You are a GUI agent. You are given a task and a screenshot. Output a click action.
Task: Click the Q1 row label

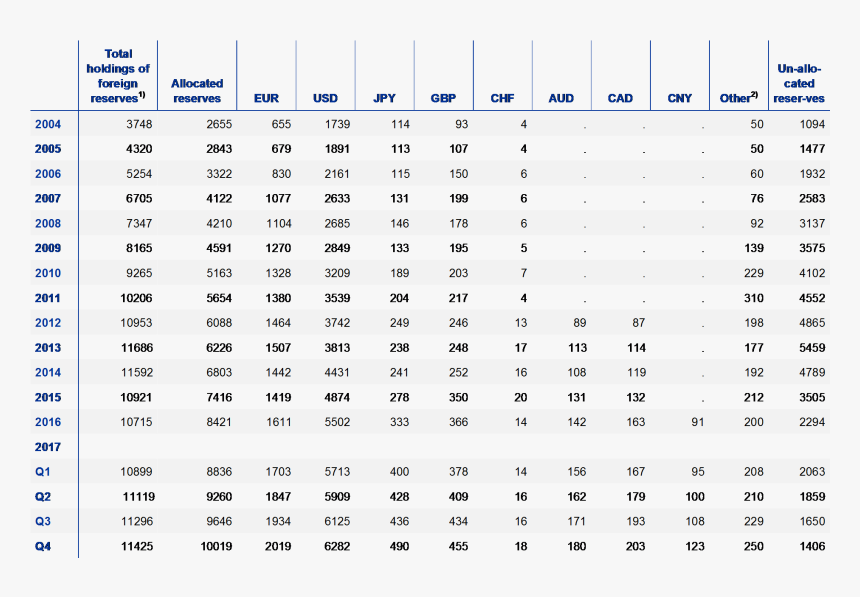pos(43,472)
